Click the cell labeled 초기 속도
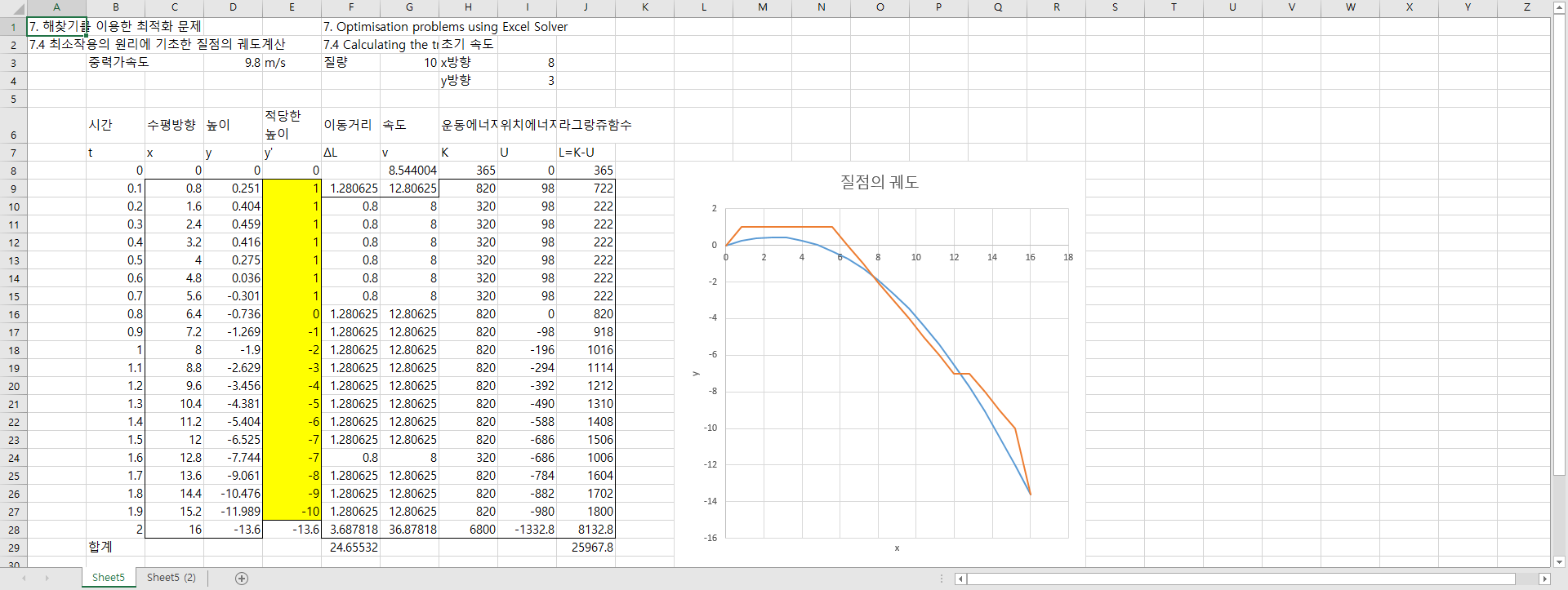Image resolution: width=1568 pixels, height=590 pixels. (468, 45)
